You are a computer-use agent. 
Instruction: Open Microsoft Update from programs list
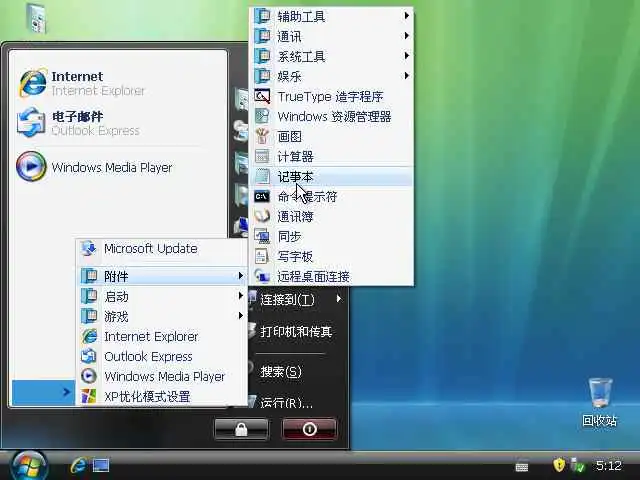(x=162, y=249)
